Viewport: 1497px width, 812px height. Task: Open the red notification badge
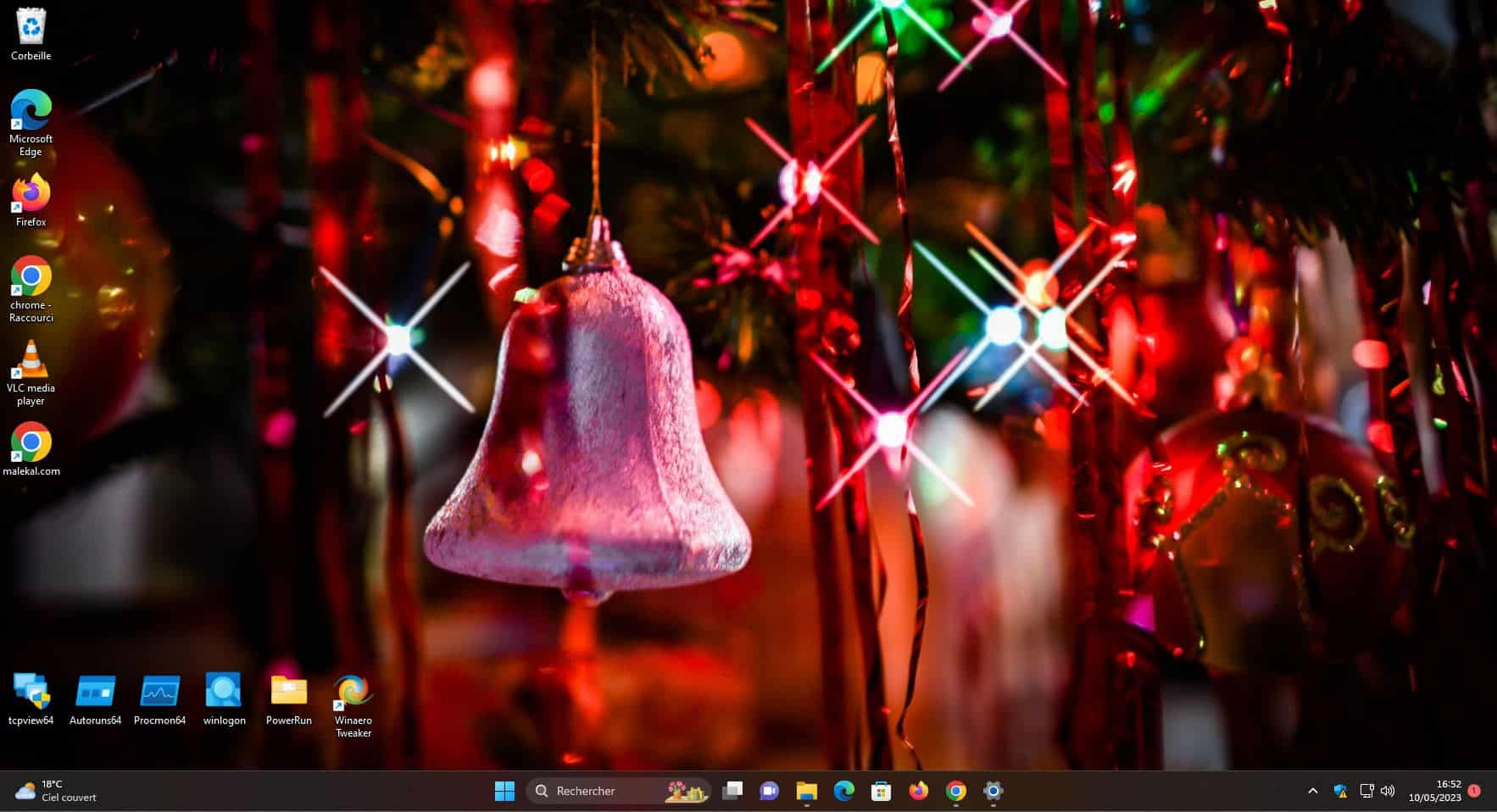(1474, 790)
